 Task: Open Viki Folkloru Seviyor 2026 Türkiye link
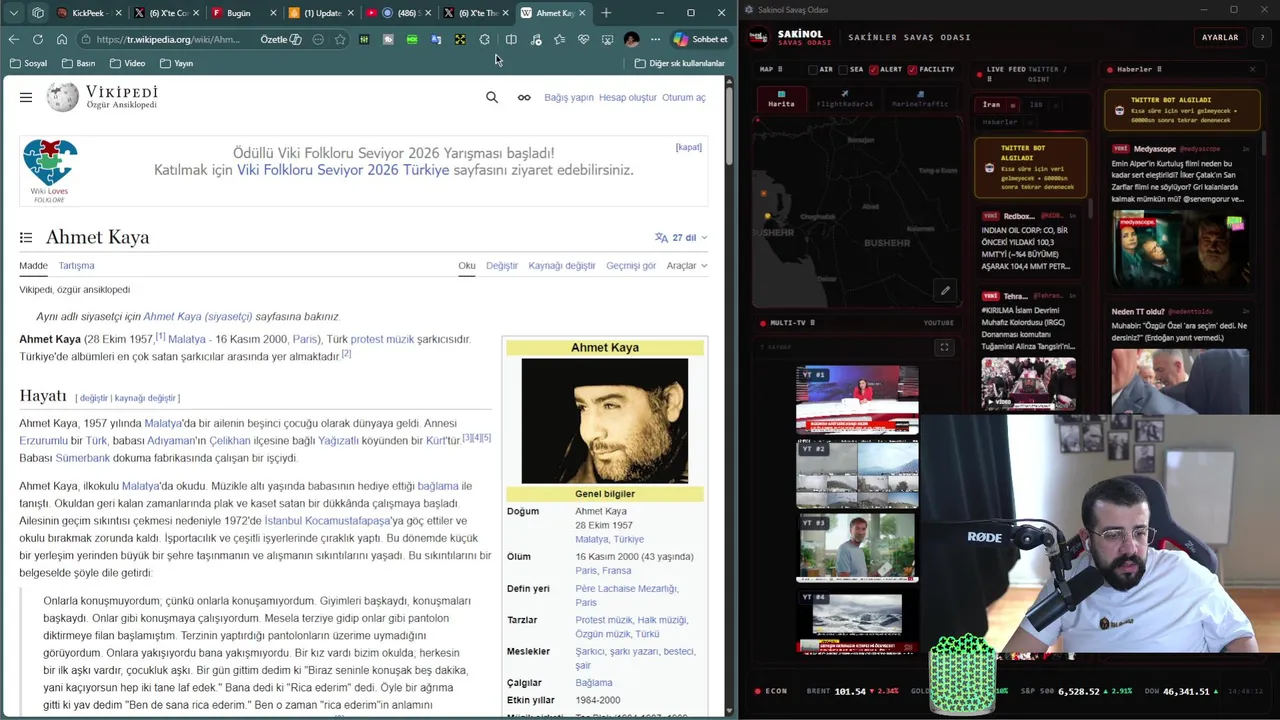pyautogui.click(x=343, y=170)
